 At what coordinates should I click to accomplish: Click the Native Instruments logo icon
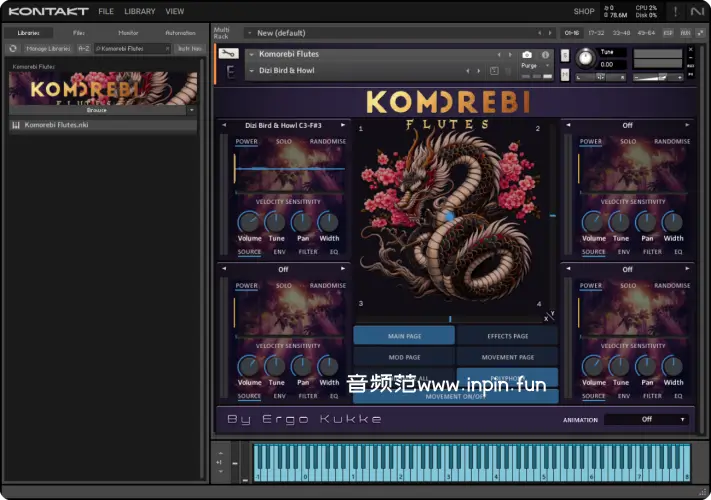pos(696,11)
